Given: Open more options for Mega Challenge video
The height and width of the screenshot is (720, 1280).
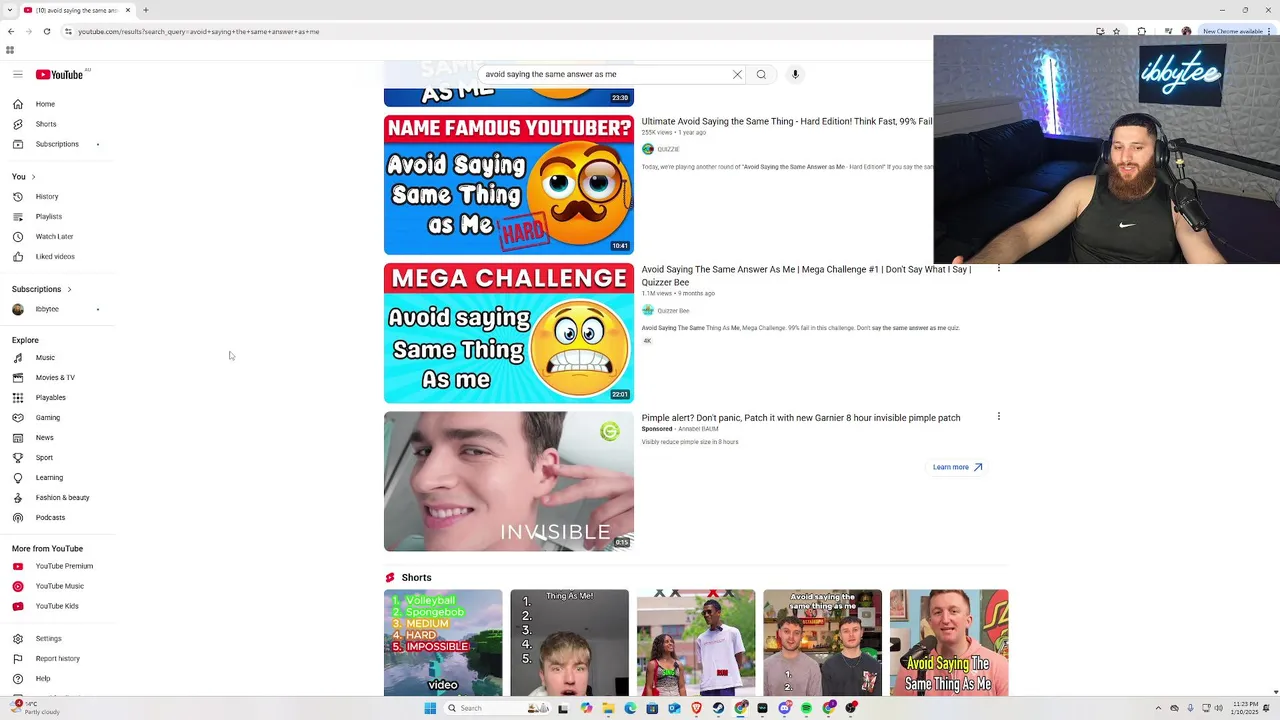Looking at the screenshot, I should pos(998,269).
